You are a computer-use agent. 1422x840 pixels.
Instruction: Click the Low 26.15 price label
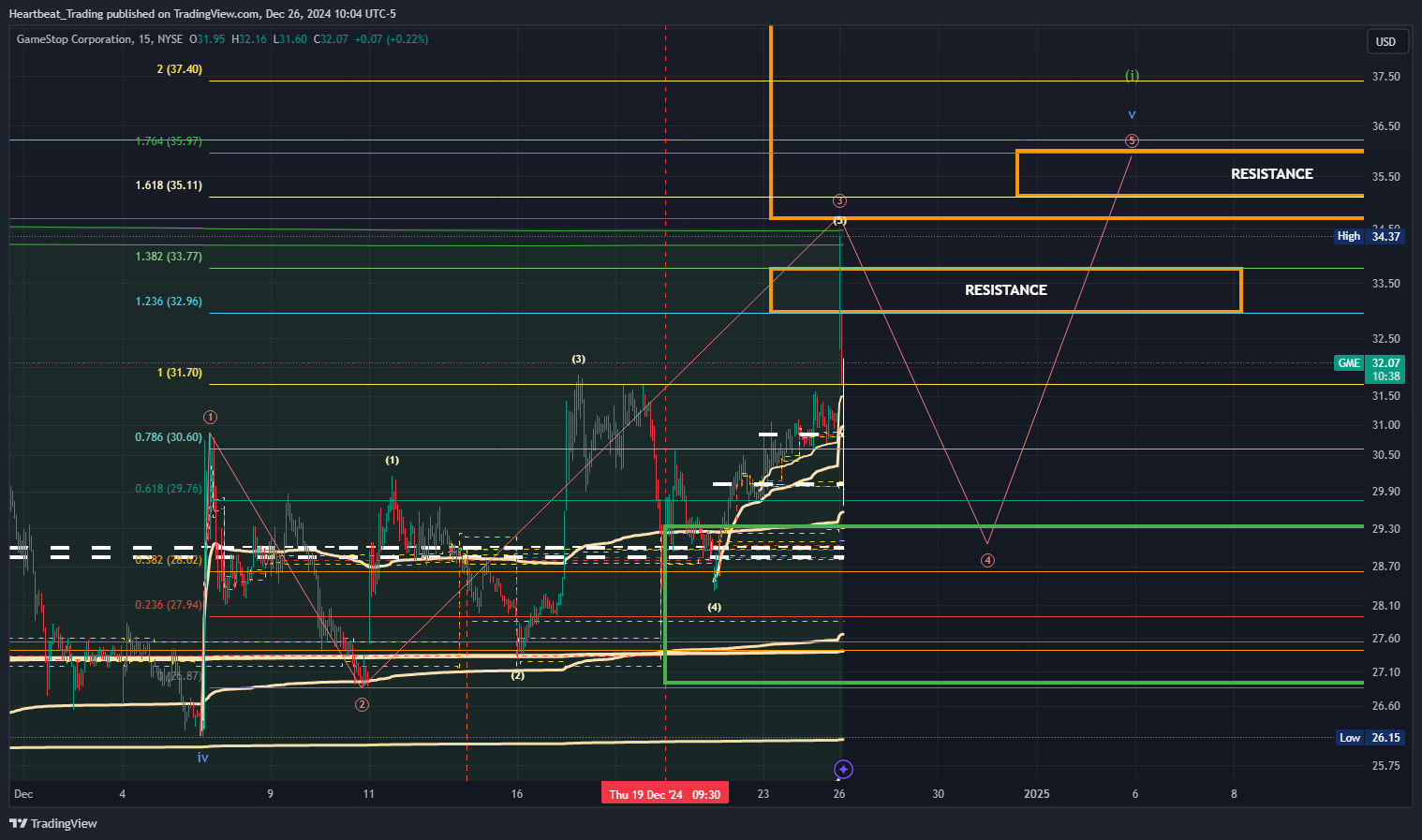(1370, 738)
